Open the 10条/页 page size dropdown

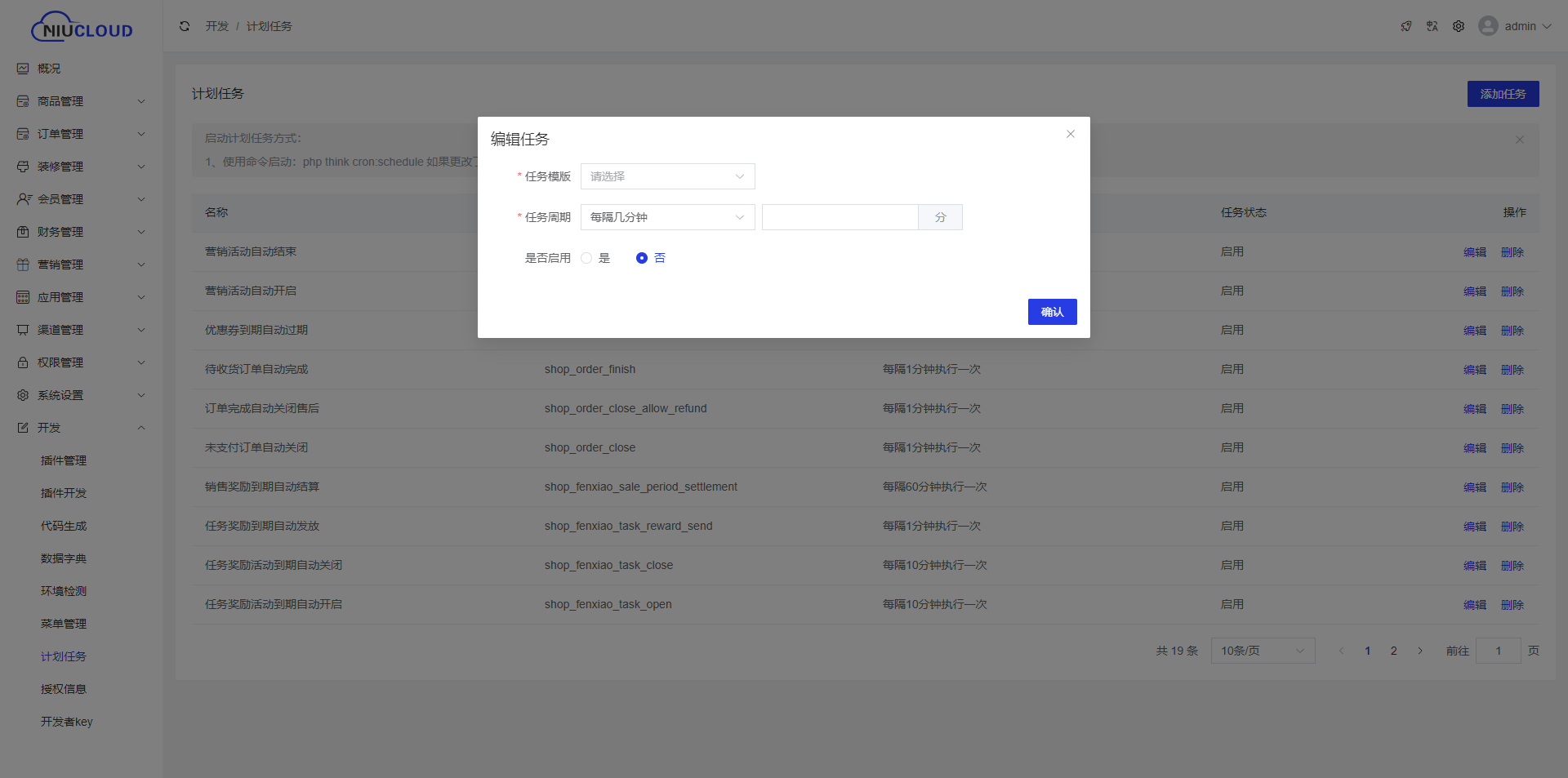[x=1262, y=651]
